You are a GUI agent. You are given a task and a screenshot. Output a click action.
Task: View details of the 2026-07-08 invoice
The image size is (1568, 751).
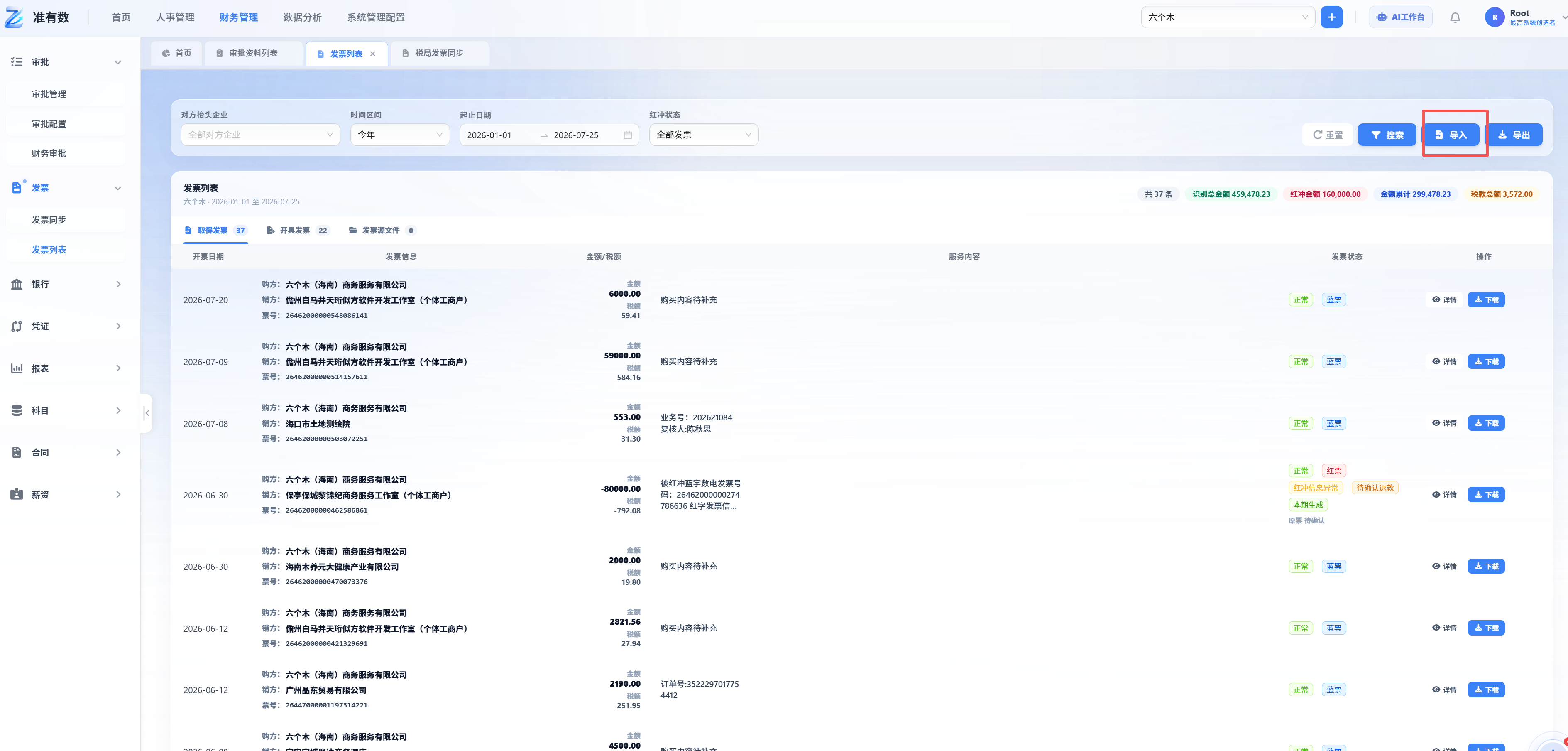[1444, 423]
